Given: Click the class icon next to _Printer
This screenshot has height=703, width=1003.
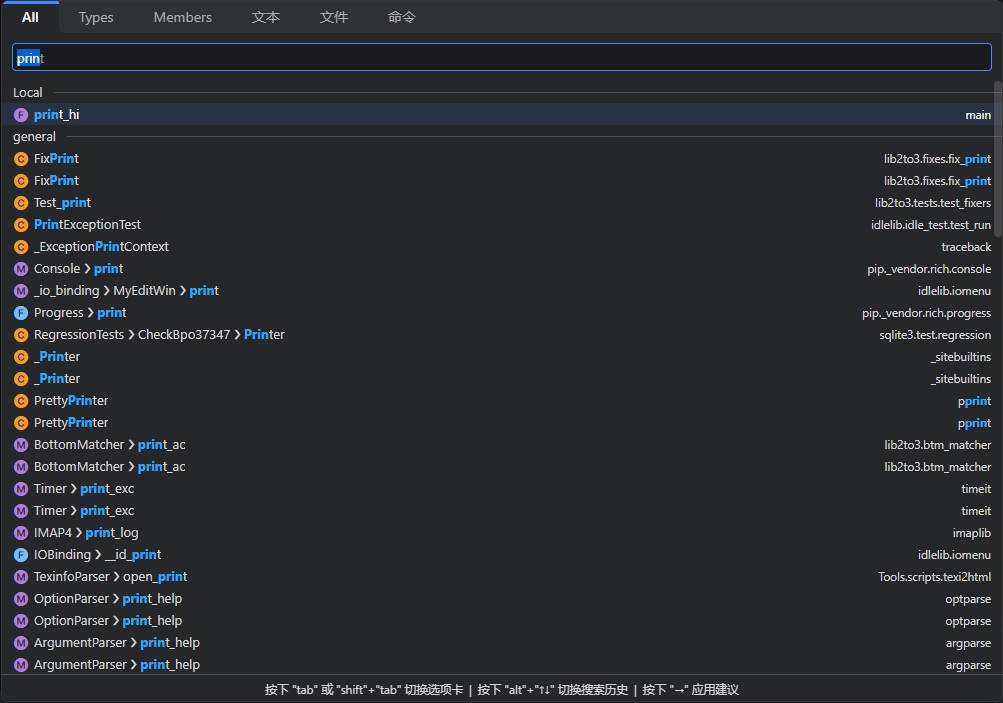Looking at the screenshot, I should [20, 357].
